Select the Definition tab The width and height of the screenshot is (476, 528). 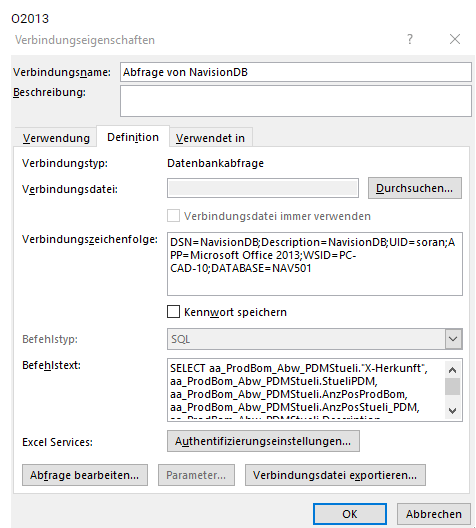(x=133, y=137)
